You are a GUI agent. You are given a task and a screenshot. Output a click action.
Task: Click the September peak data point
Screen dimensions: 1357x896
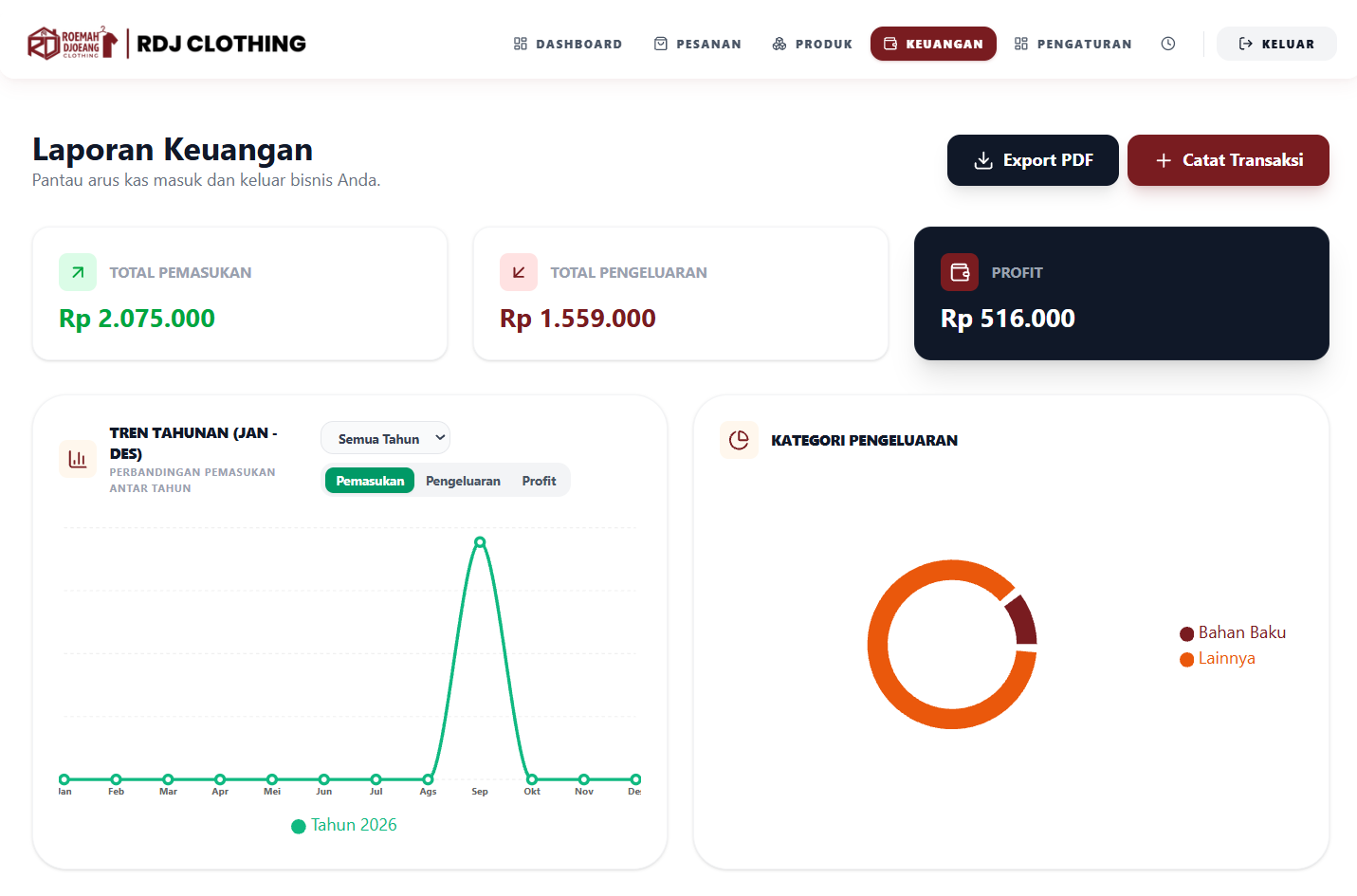coord(480,542)
